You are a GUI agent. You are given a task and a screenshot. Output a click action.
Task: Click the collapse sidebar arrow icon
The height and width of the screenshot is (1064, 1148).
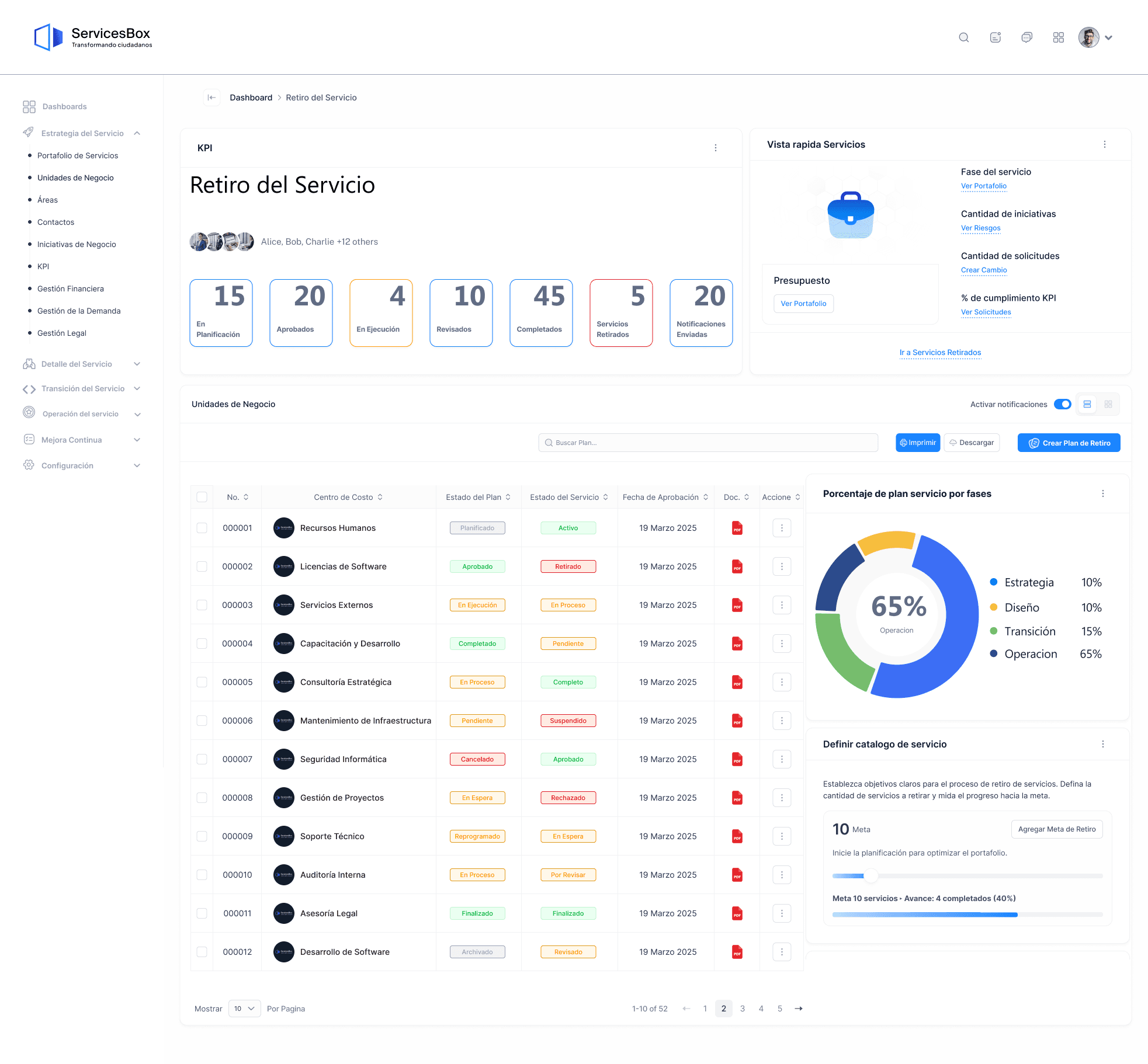211,98
